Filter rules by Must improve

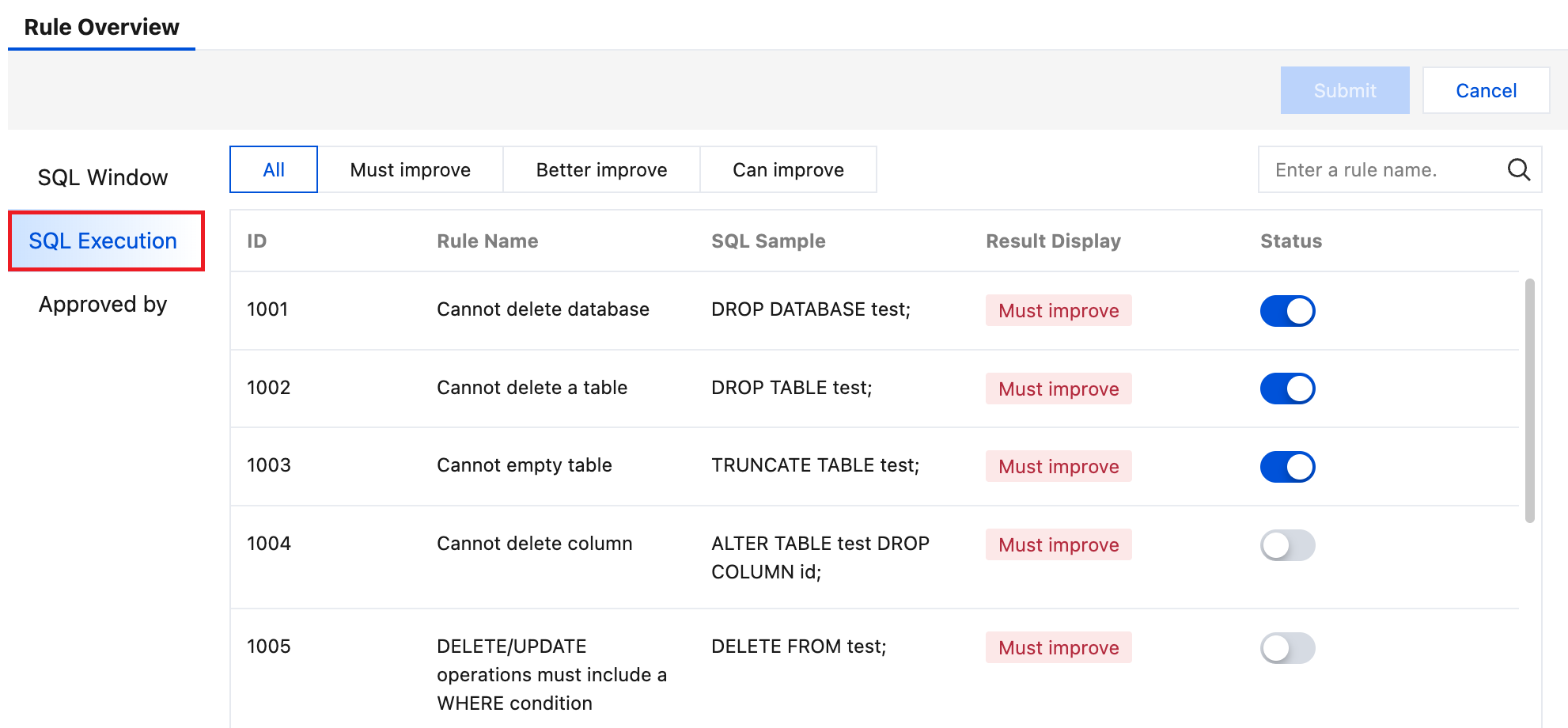410,169
